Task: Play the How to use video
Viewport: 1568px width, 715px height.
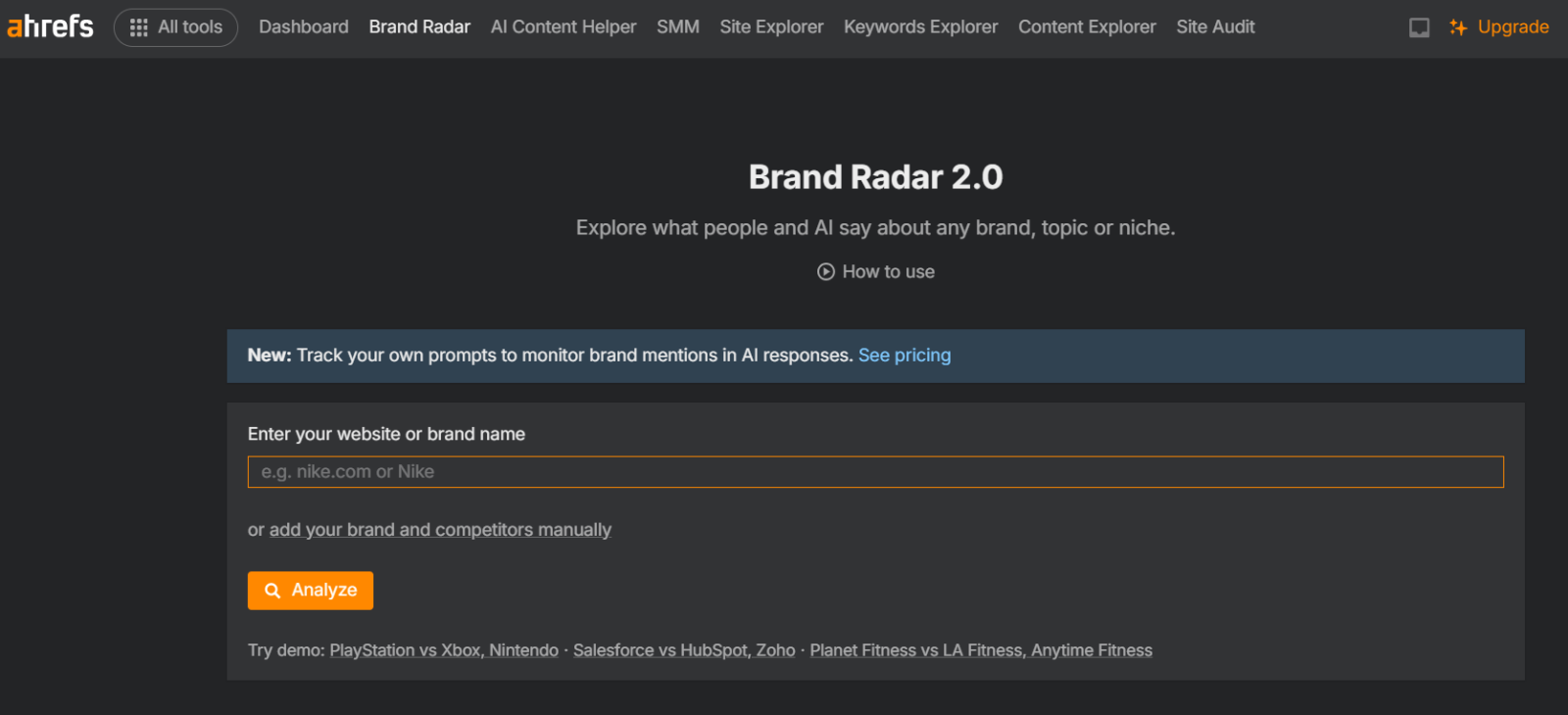Action: click(x=876, y=271)
